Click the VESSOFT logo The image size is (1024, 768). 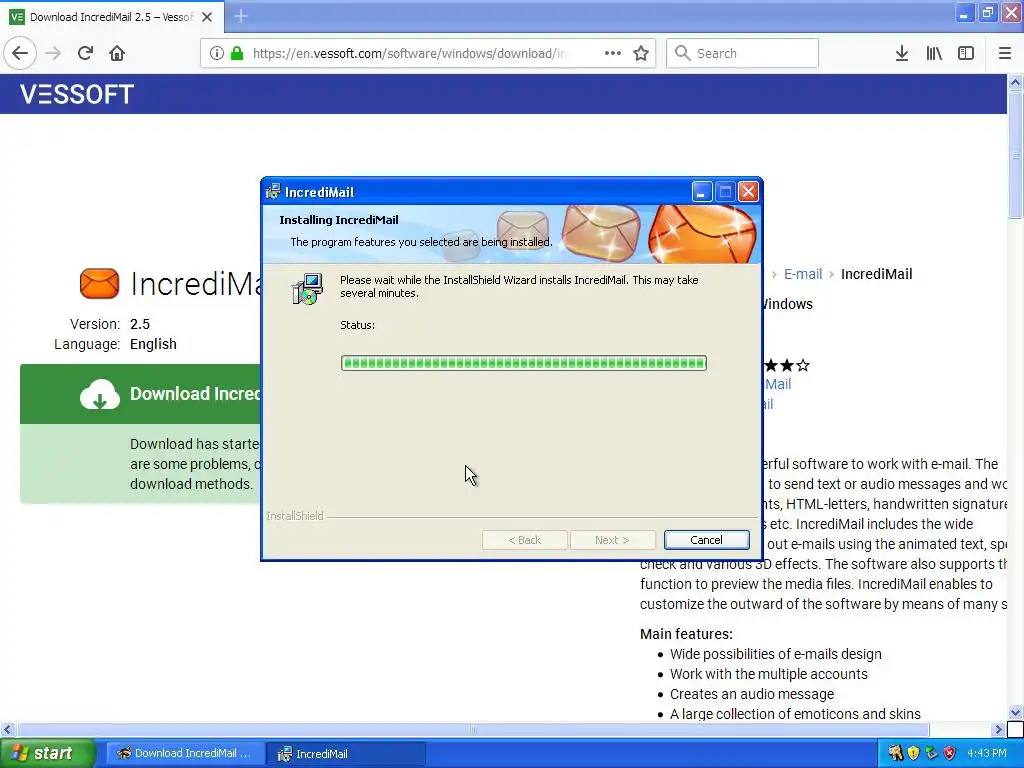(77, 94)
